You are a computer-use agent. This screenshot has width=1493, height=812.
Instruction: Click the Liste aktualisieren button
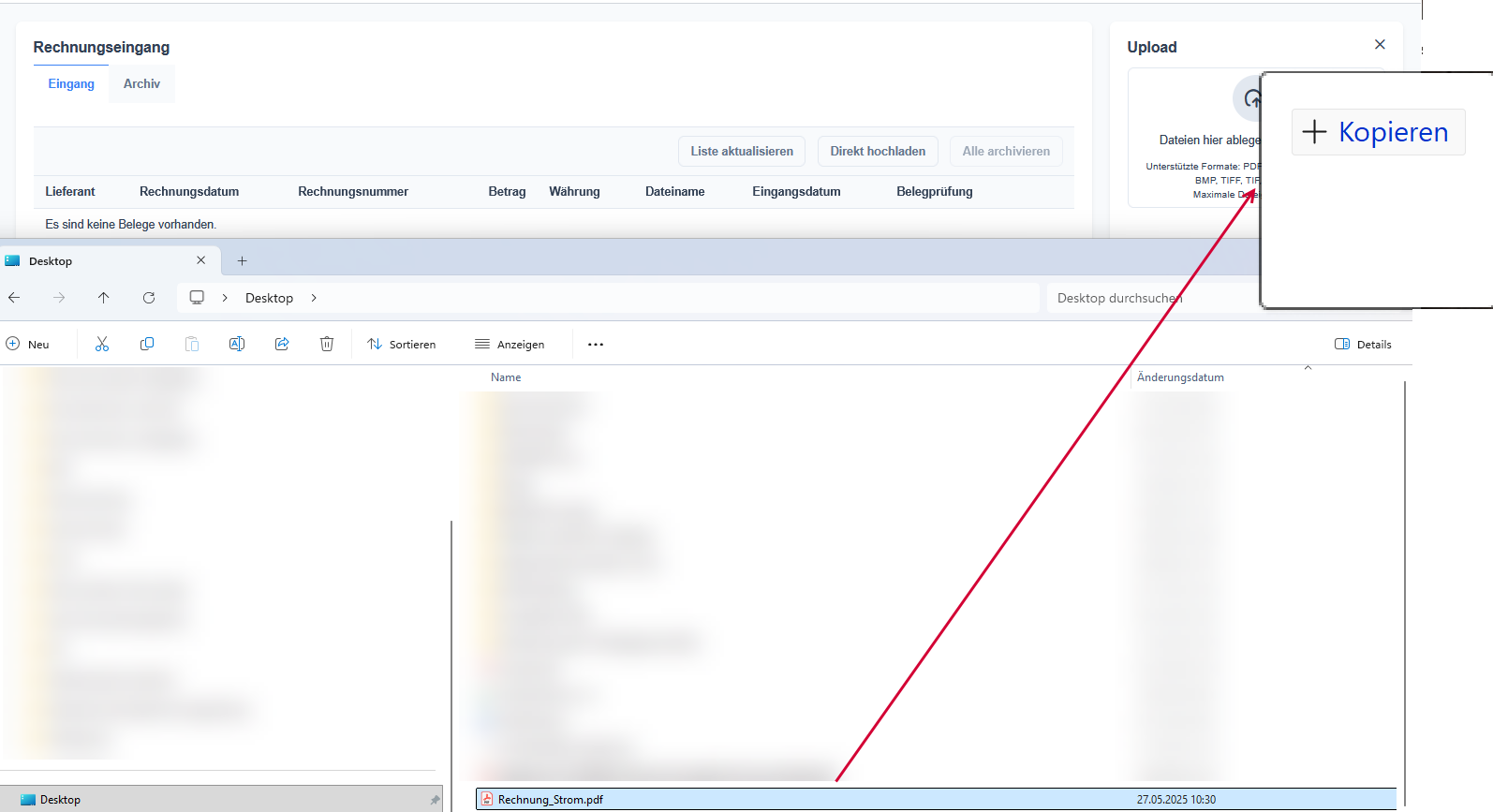pyautogui.click(x=742, y=152)
